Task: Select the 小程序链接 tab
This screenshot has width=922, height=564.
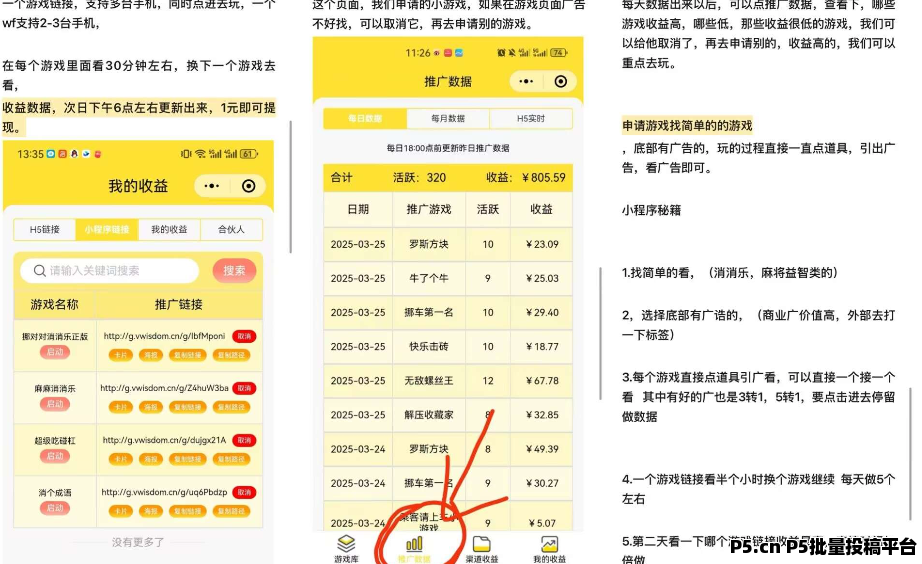Action: point(107,230)
